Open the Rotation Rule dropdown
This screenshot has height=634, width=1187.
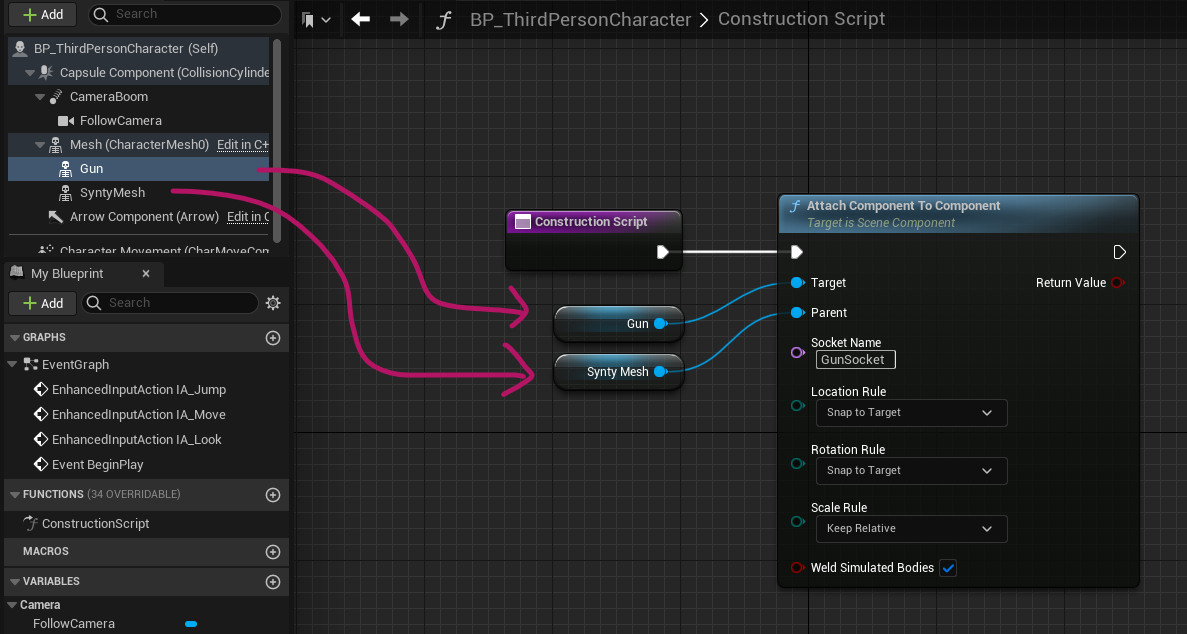pyautogui.click(x=911, y=470)
